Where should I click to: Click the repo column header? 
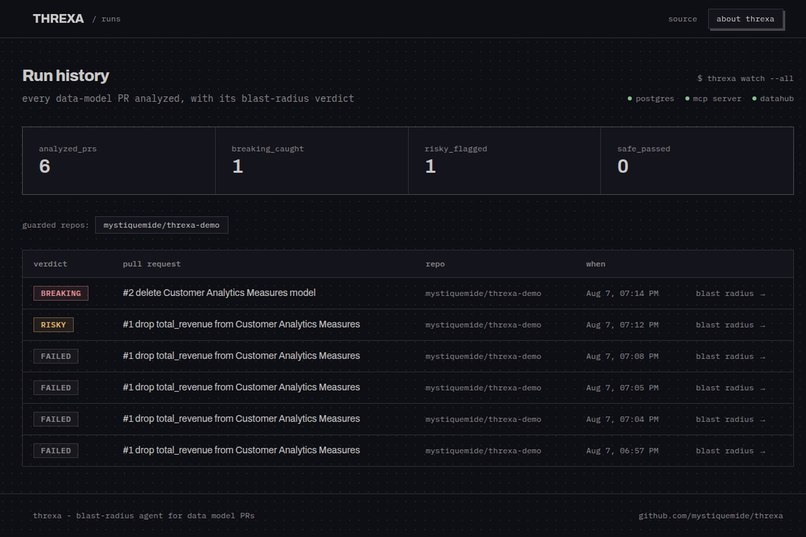click(435, 264)
